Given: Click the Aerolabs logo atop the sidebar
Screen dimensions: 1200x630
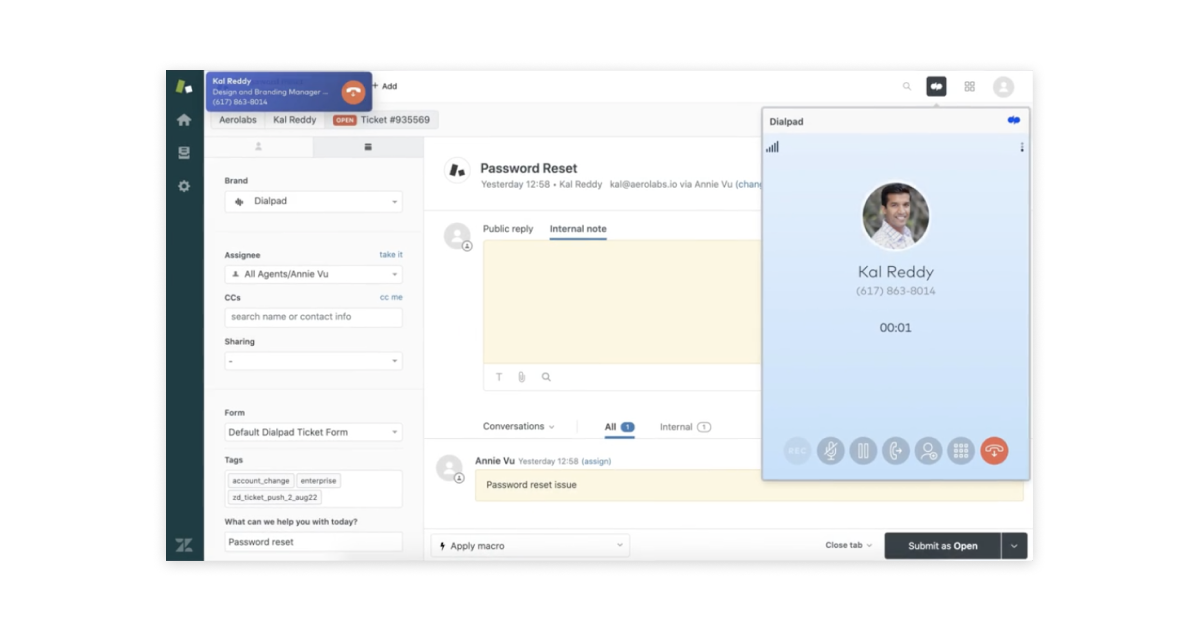Looking at the screenshot, I should pos(184,87).
